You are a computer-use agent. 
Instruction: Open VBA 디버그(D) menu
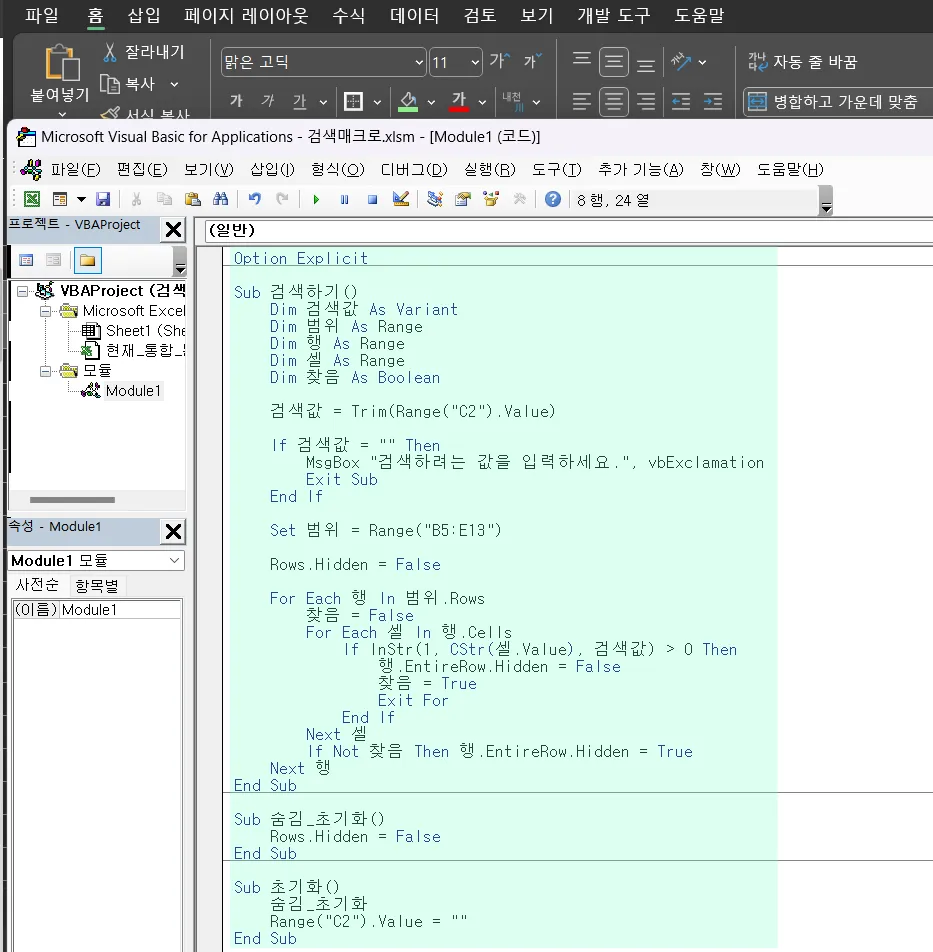(414, 169)
